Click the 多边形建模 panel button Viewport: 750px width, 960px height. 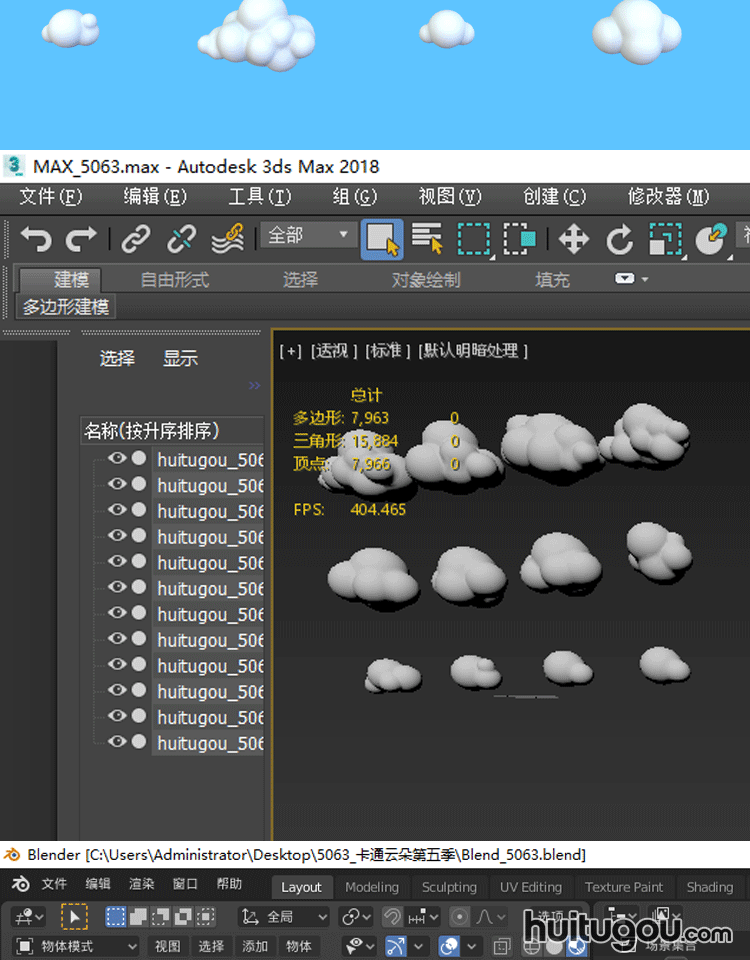coord(66,307)
